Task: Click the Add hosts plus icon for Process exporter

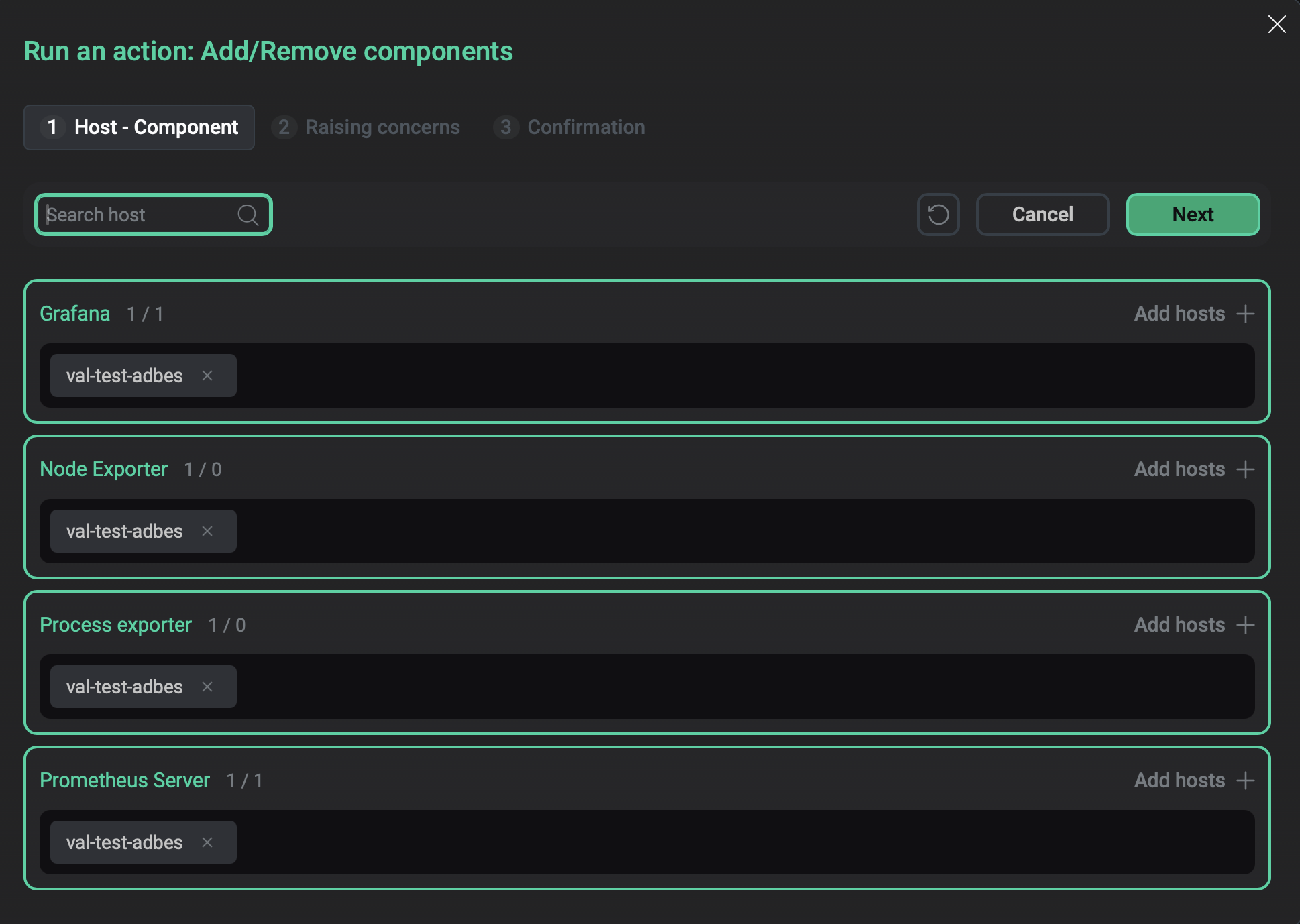Action: (x=1246, y=624)
